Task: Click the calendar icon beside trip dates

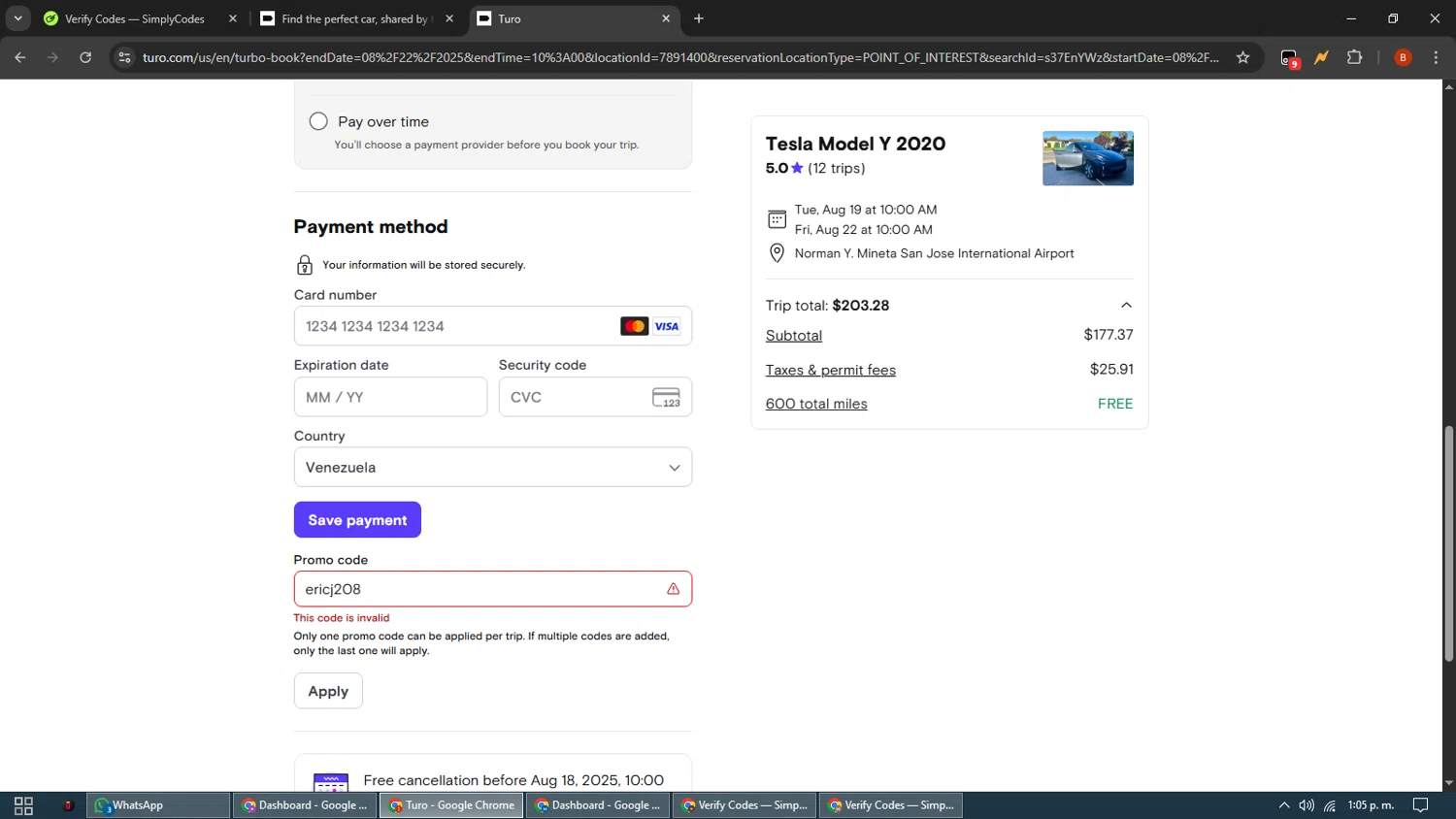Action: click(x=777, y=219)
